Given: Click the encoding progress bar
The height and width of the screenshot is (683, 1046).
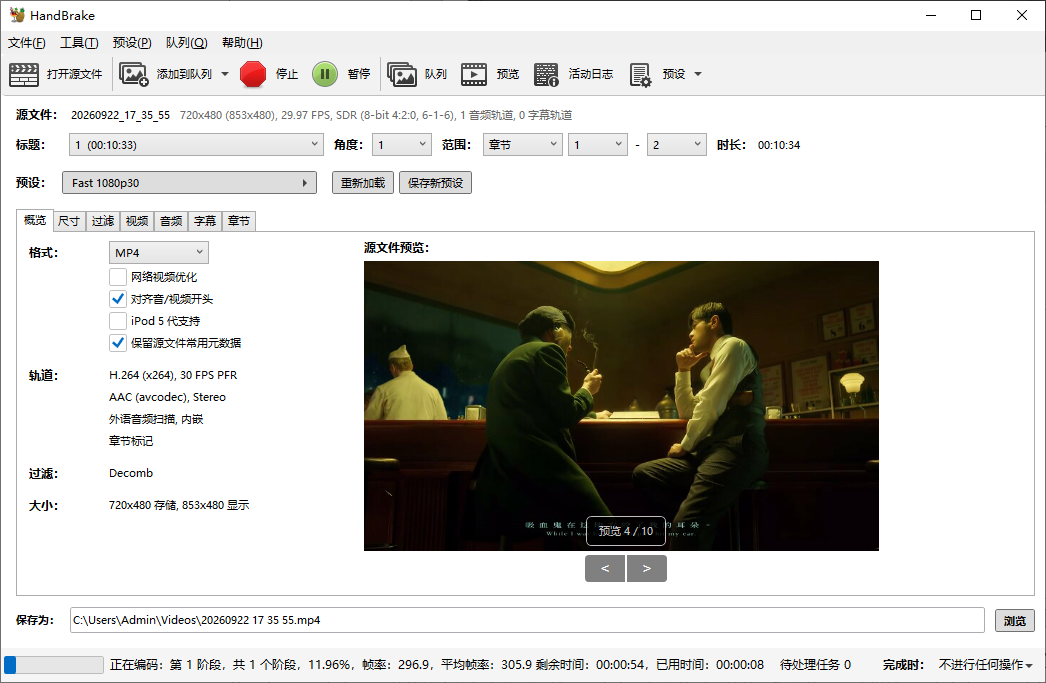Looking at the screenshot, I should [53, 665].
